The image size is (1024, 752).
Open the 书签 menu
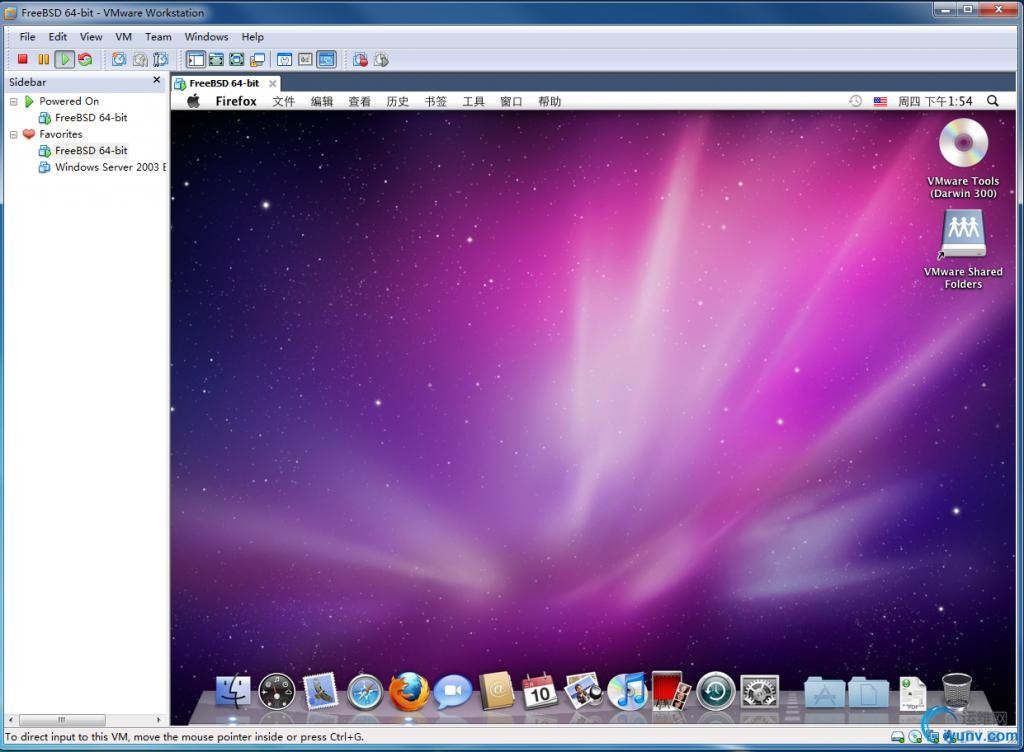(436, 101)
